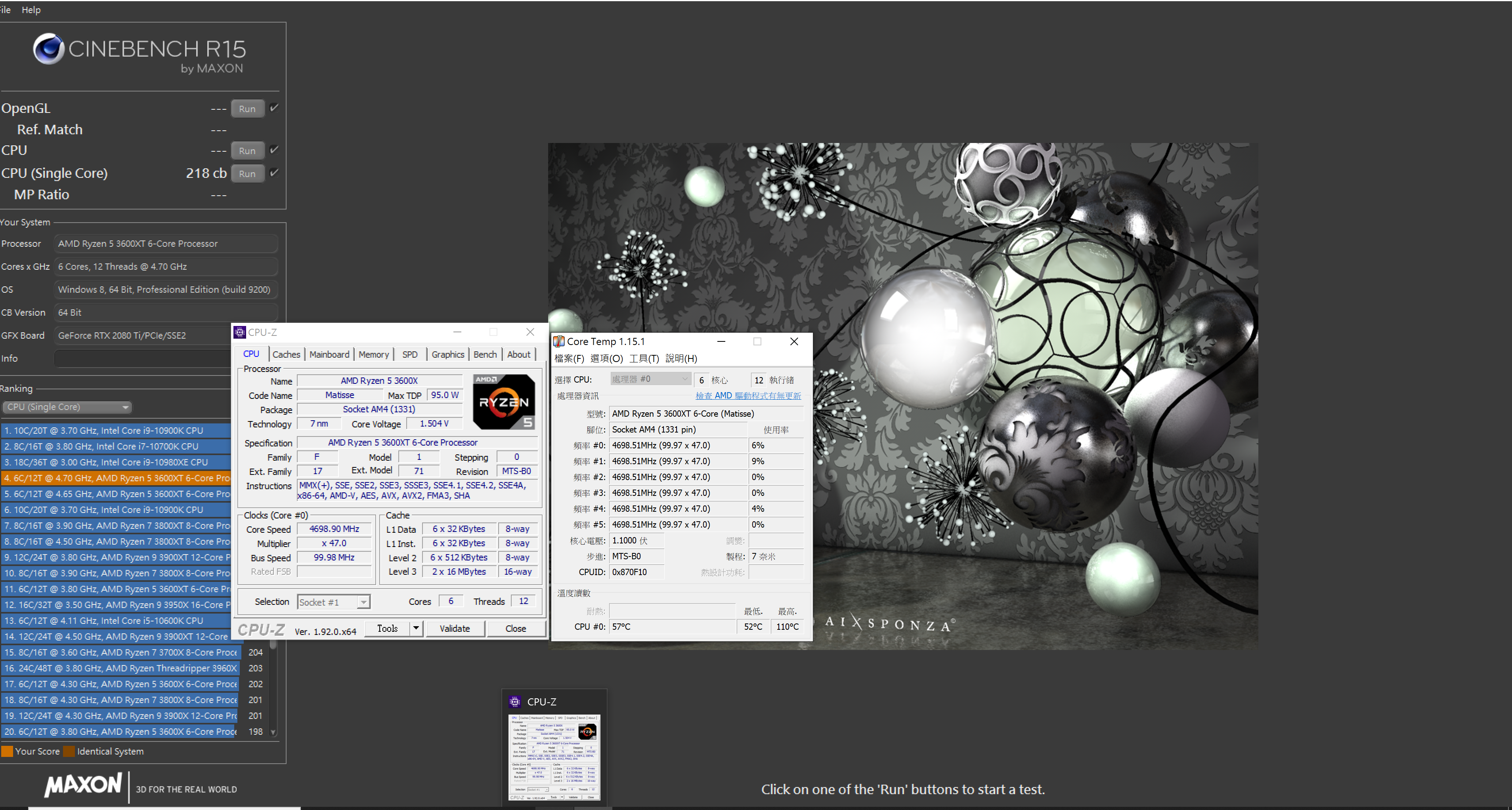The image size is (1512, 810).
Task: Close the CPU-Z window
Action: 530,332
